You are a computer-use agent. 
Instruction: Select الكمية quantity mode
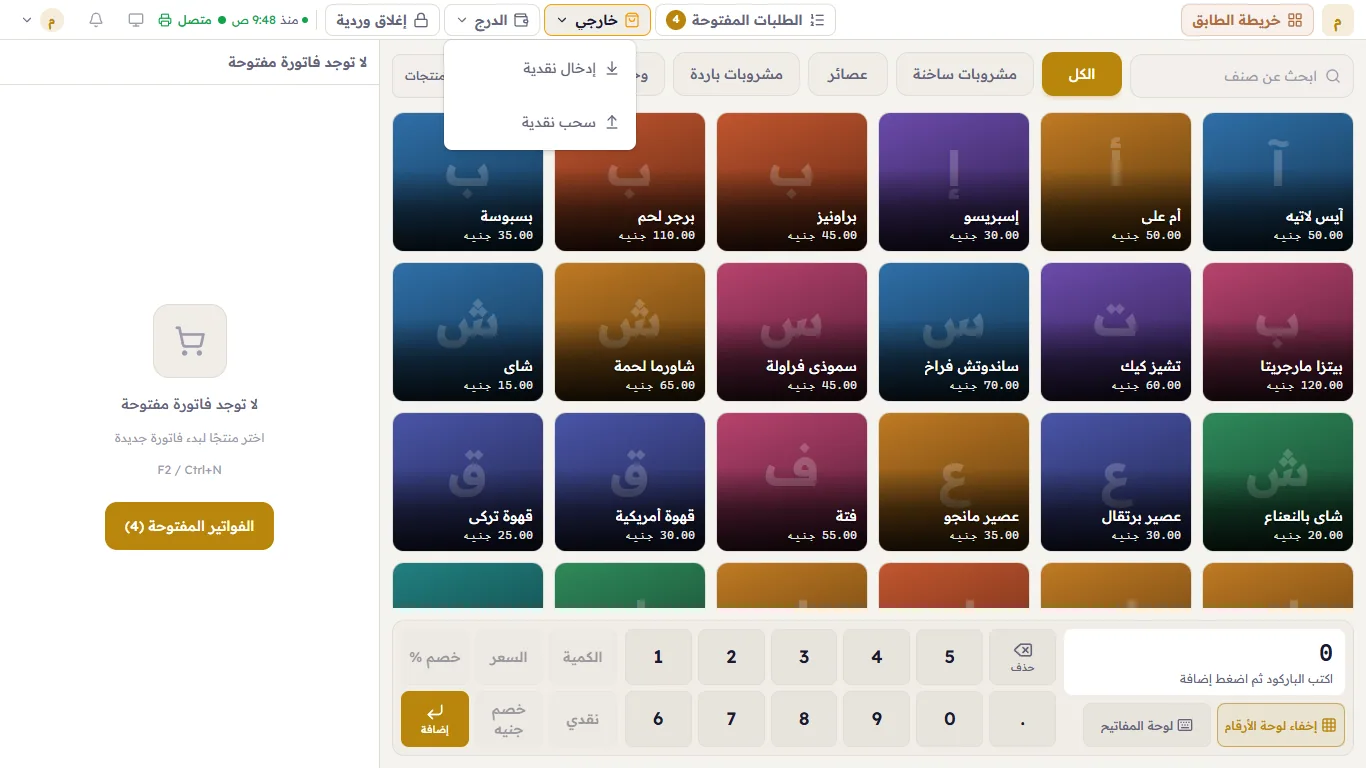pos(582,657)
